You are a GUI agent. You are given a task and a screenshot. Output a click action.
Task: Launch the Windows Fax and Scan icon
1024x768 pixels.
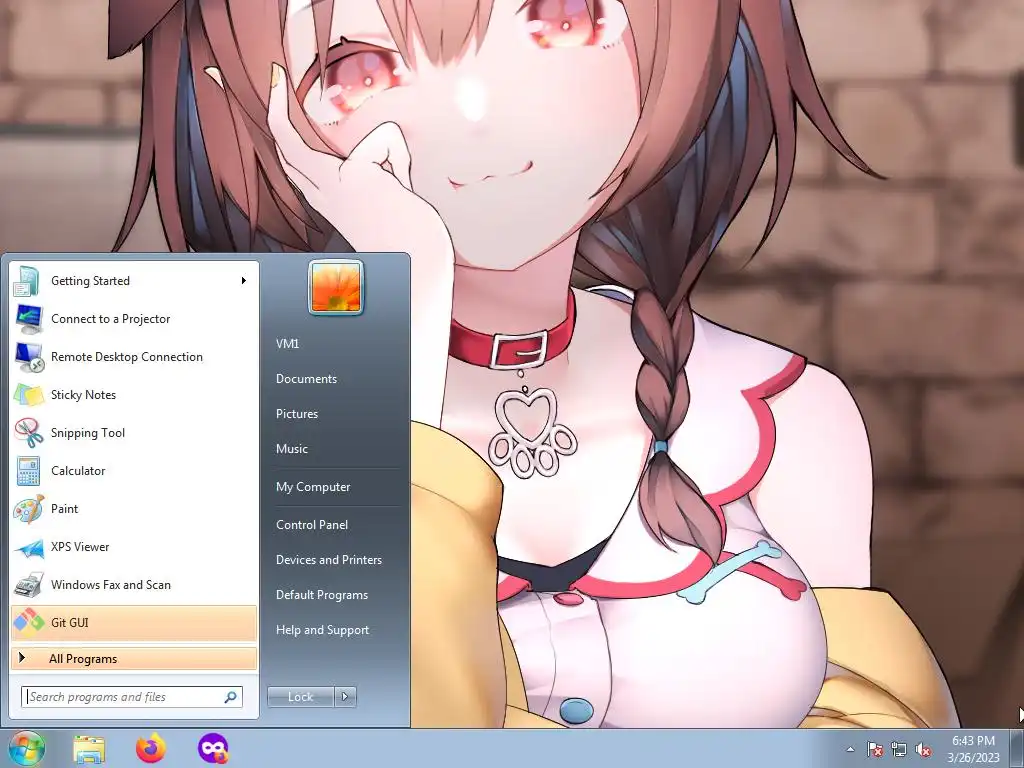(28, 584)
